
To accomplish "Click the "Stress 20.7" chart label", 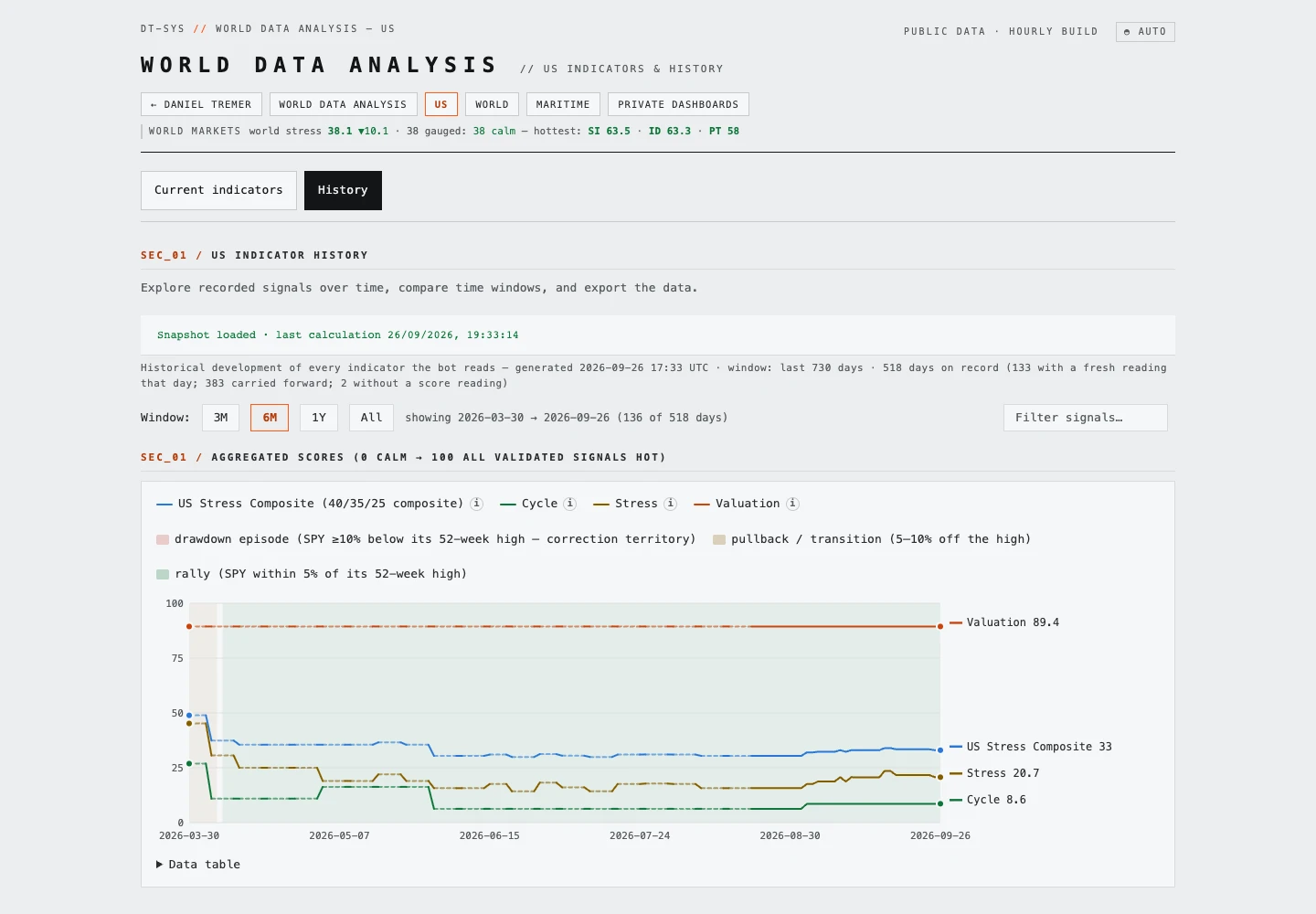I will [x=1003, y=773].
